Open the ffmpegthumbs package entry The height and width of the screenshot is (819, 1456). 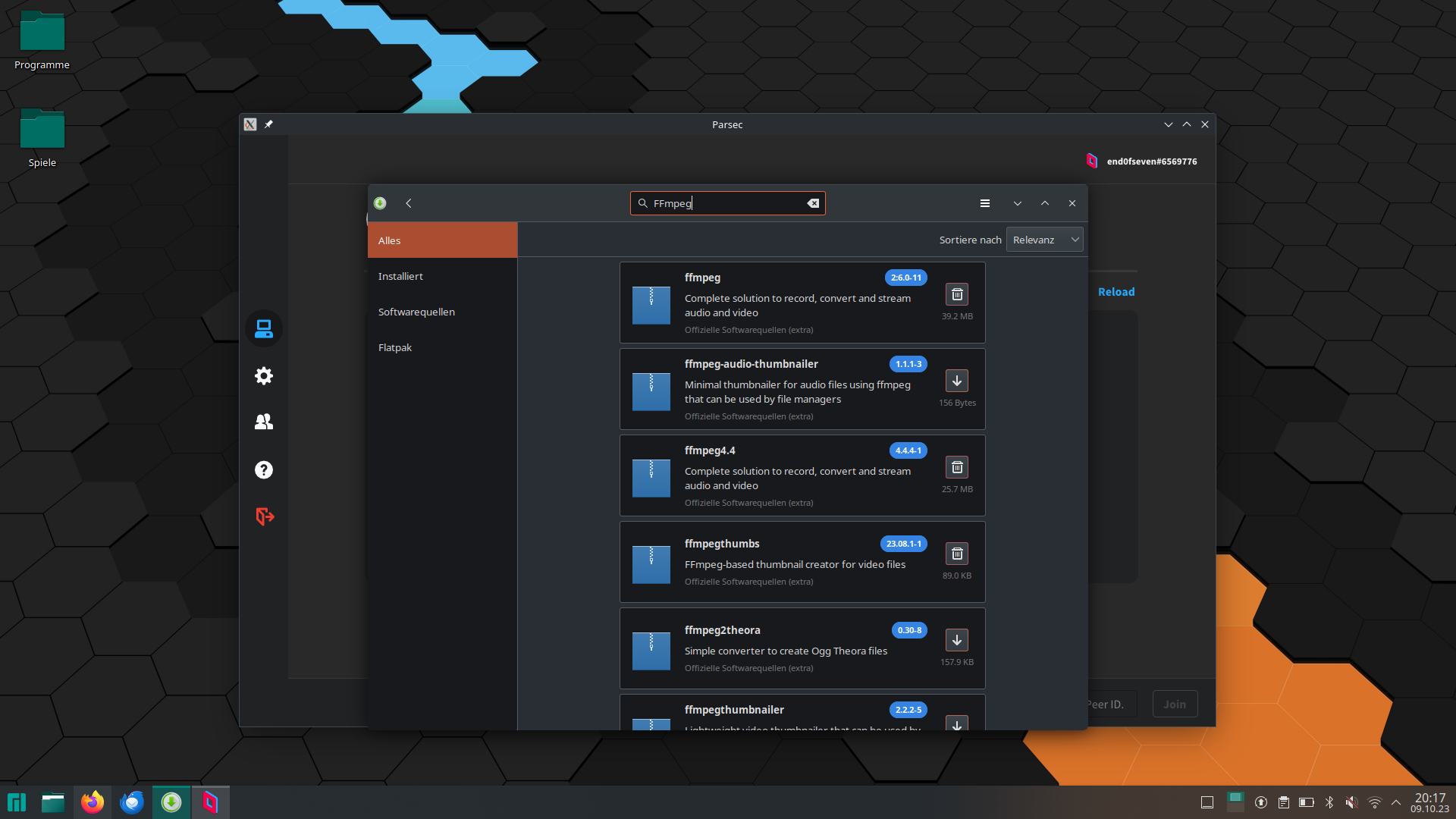coord(802,562)
